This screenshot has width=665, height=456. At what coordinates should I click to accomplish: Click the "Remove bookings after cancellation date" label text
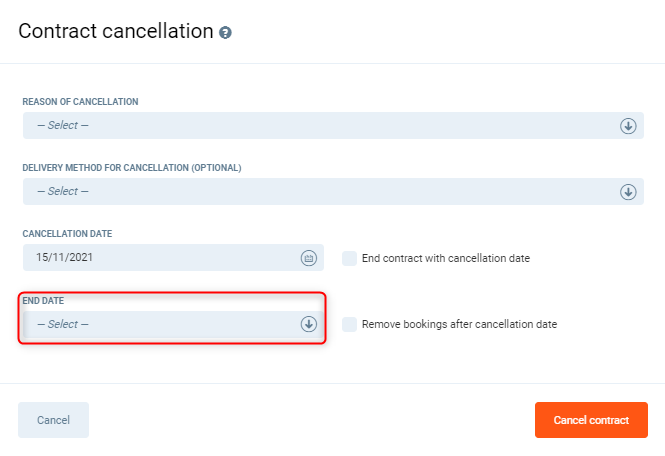coord(459,324)
